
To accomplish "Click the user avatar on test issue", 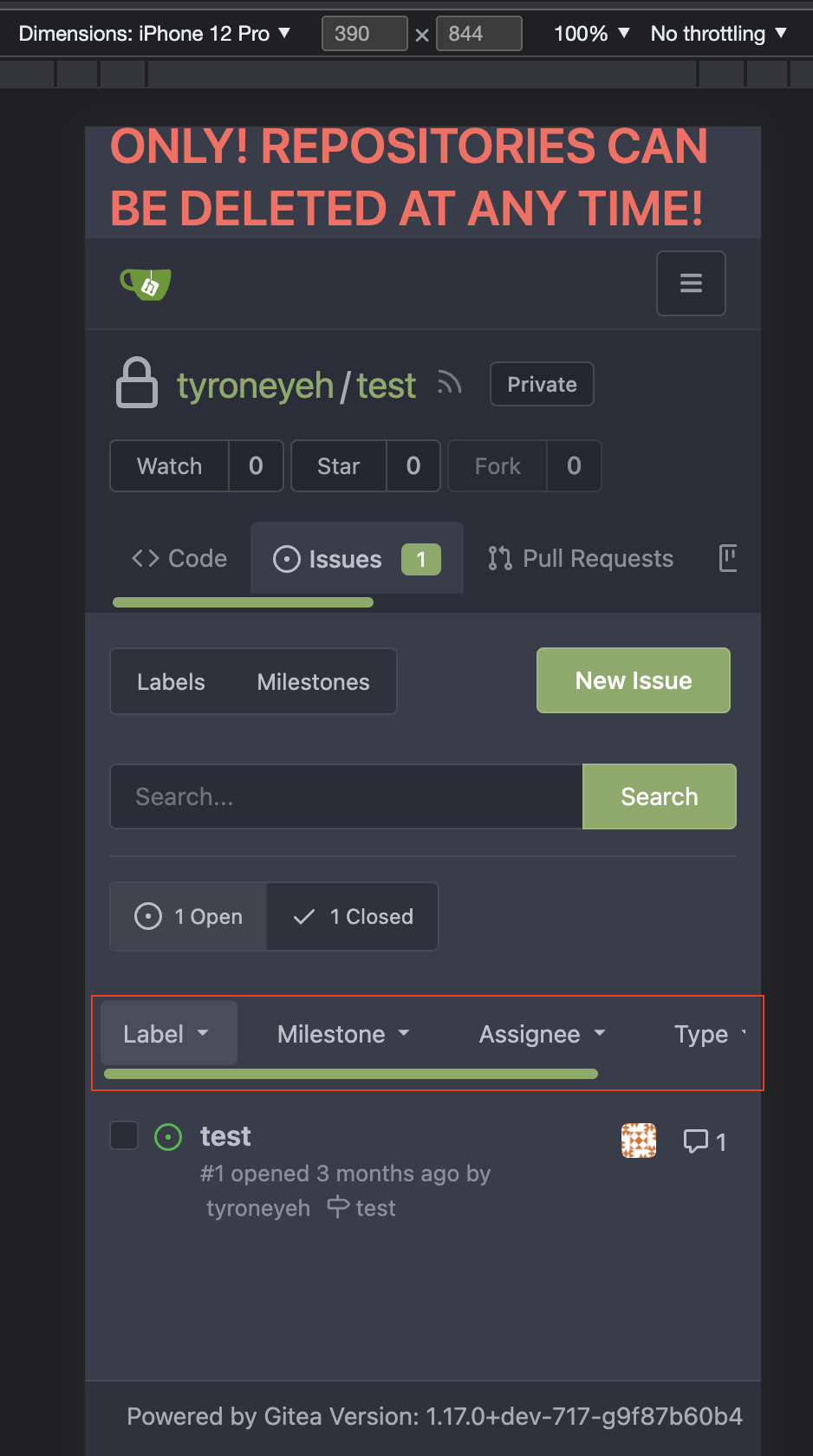I will [x=639, y=1141].
